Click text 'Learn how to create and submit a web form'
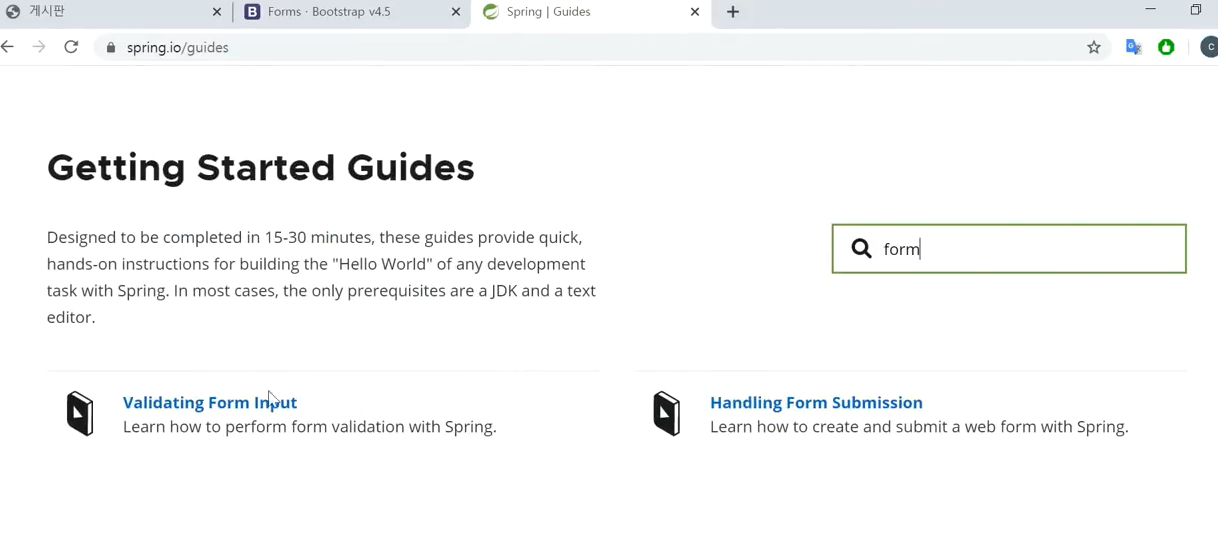The image size is (1218, 556). click(869, 427)
